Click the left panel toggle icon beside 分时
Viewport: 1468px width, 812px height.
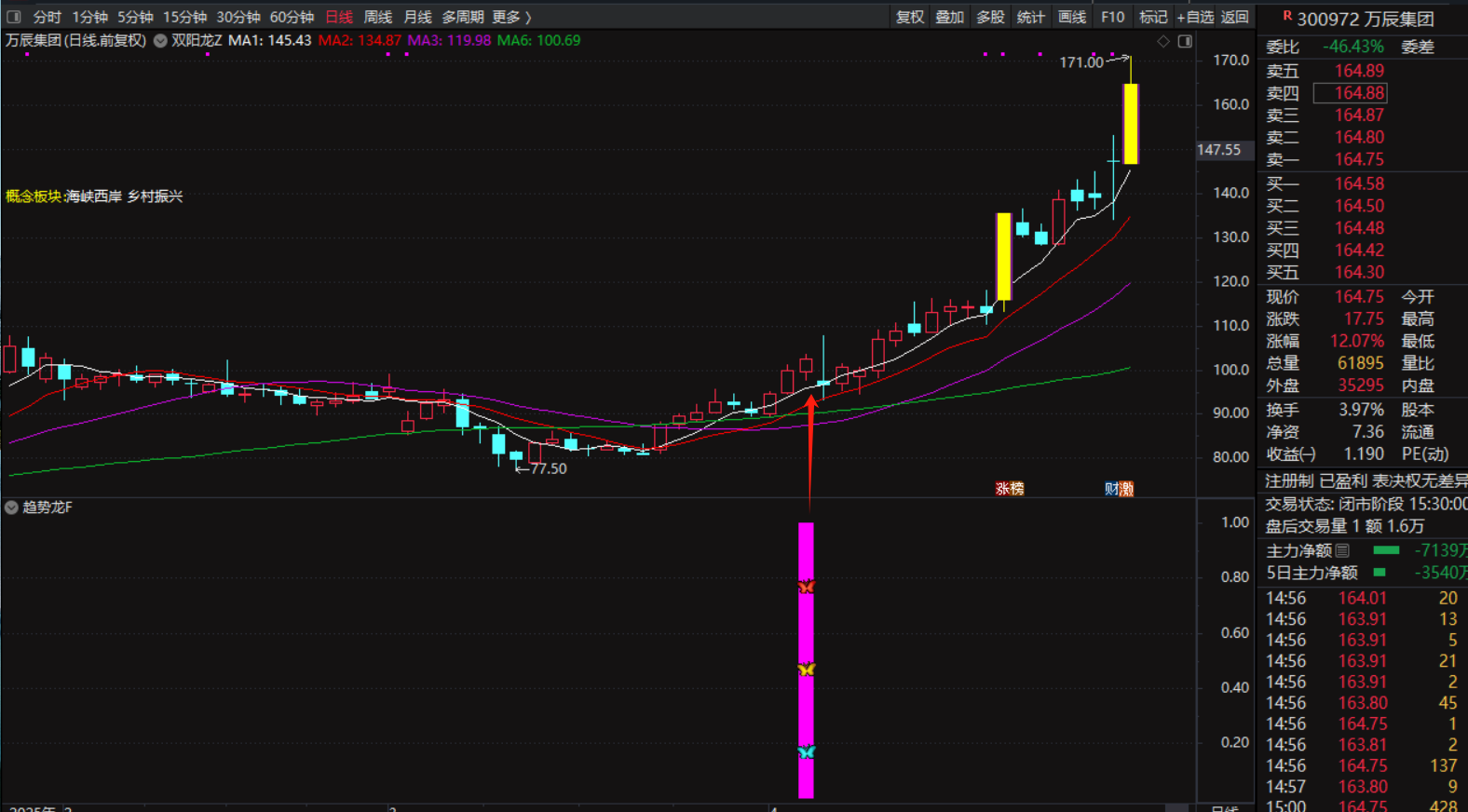pos(14,17)
